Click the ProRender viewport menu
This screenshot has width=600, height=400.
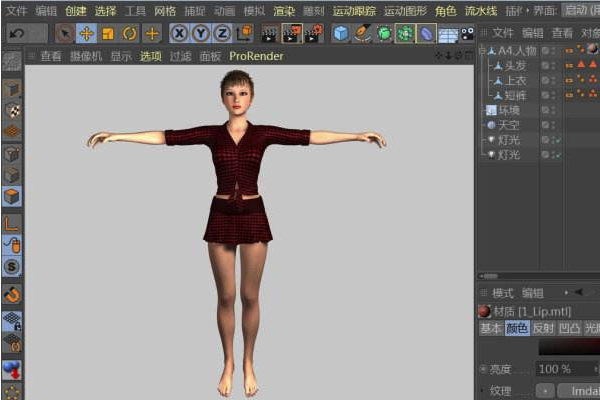point(256,56)
